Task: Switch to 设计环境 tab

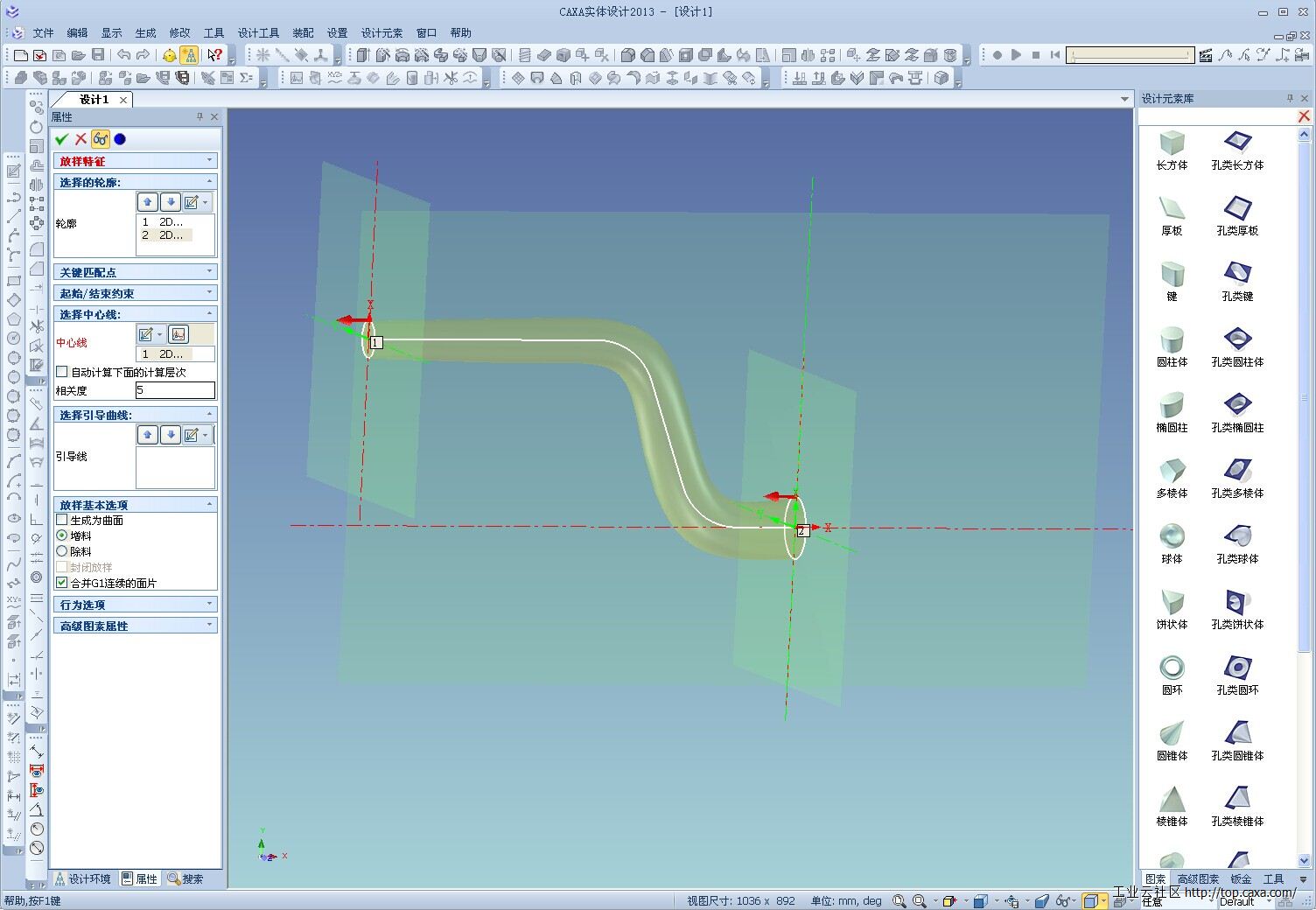Action: pos(83,878)
